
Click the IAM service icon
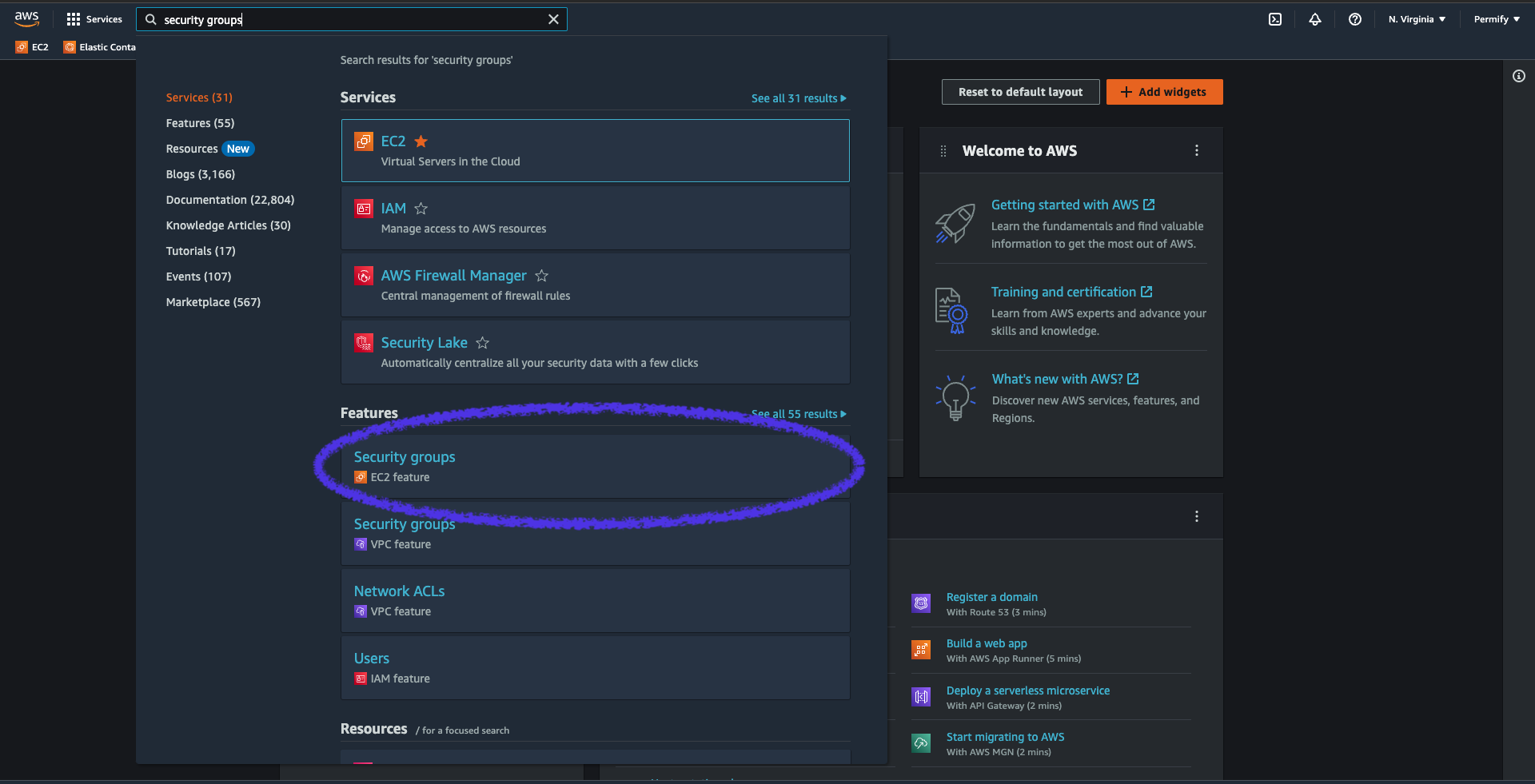pos(364,209)
